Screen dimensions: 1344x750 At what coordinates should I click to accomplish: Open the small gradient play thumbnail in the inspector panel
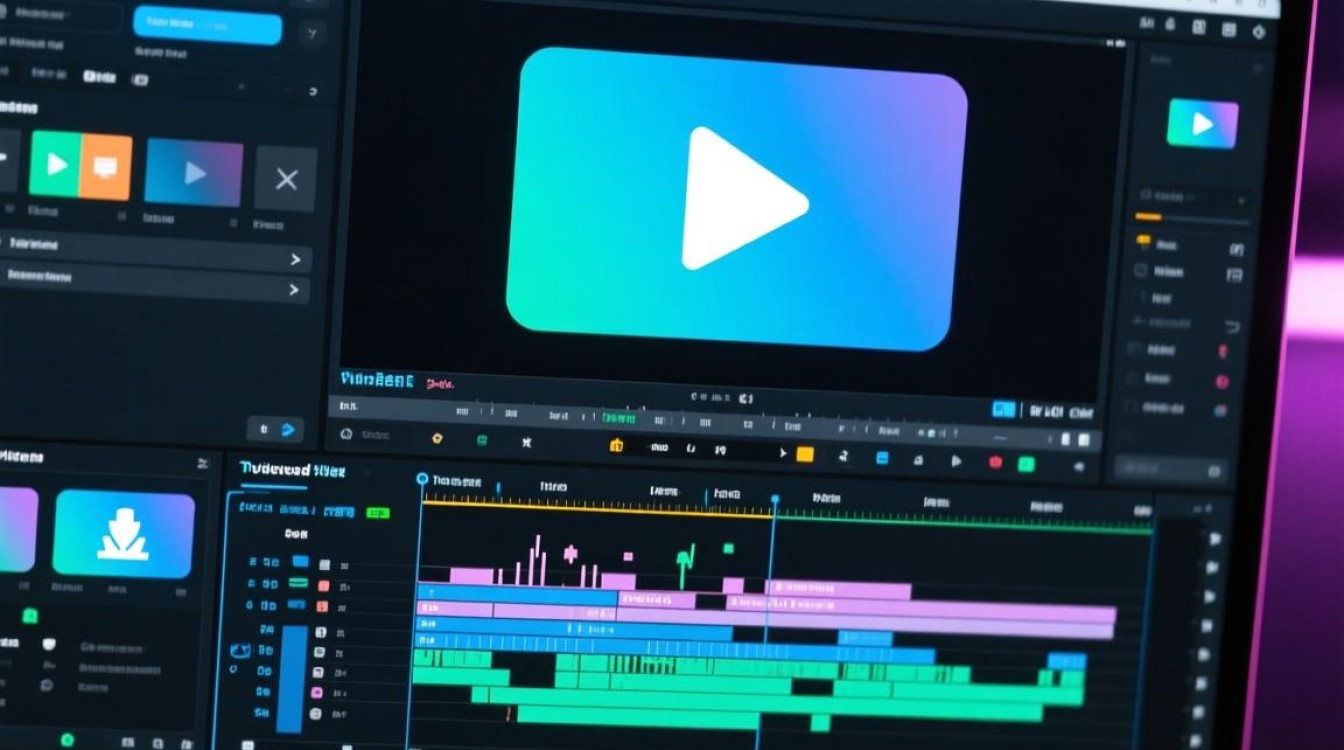coord(1203,124)
